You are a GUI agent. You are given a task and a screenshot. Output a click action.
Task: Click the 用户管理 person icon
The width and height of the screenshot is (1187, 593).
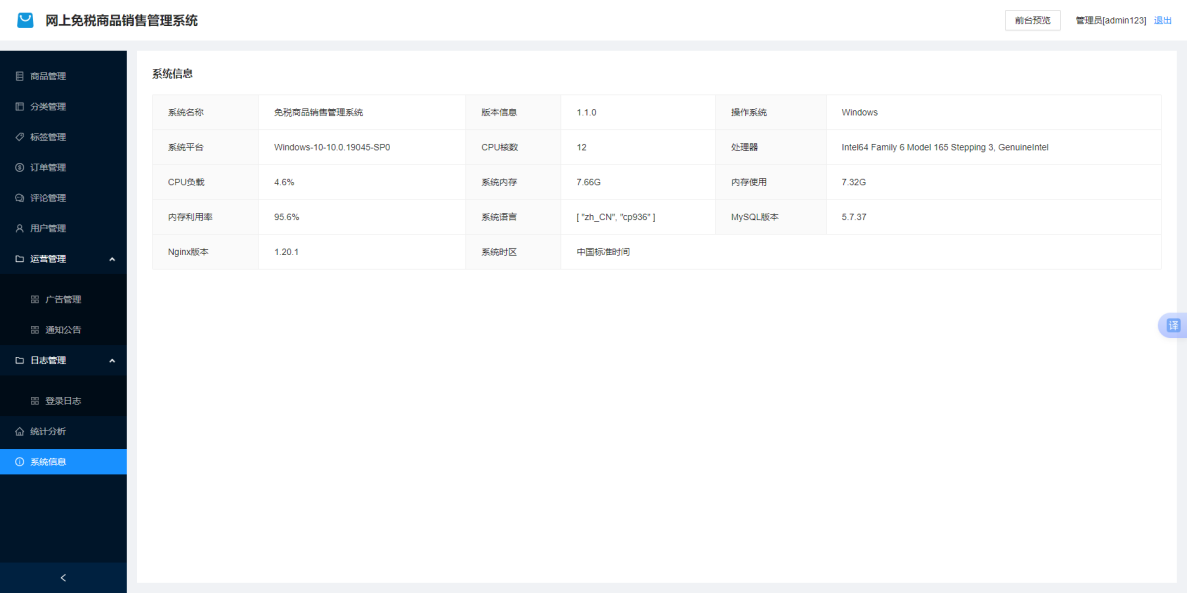point(20,228)
